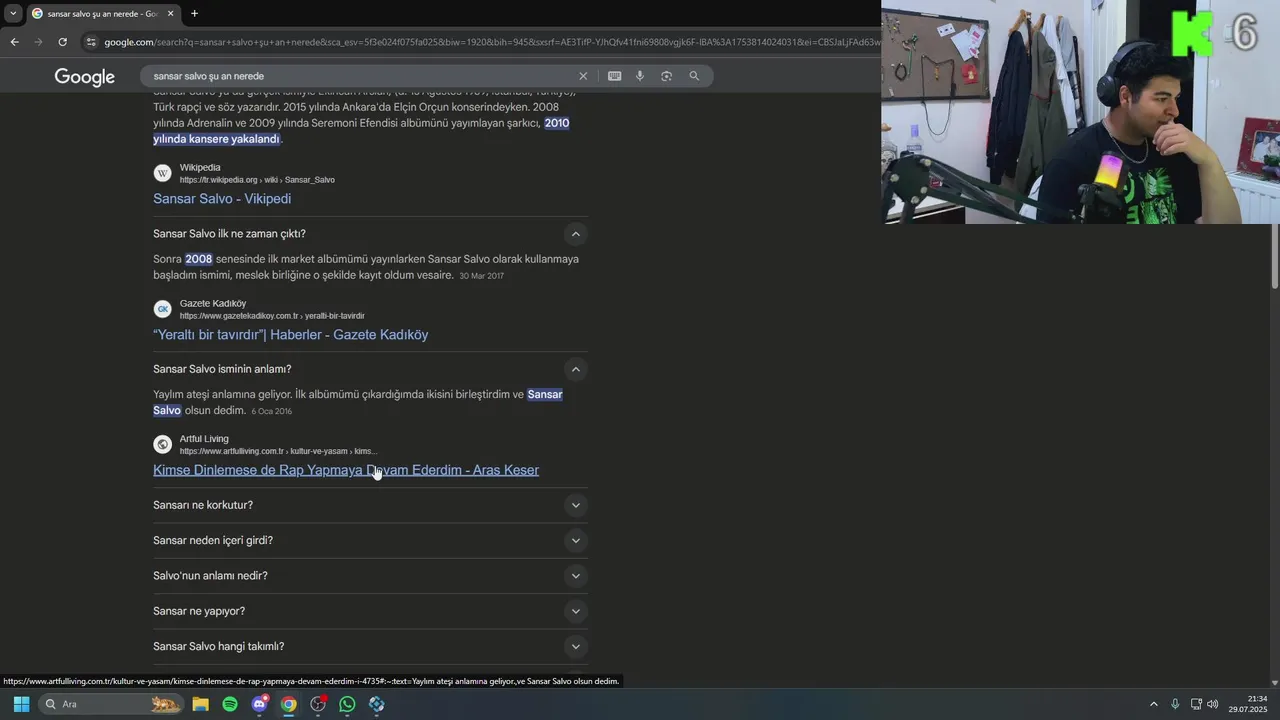Click 'Artful Living' source name
The width and height of the screenshot is (1280, 720).
[x=204, y=438]
